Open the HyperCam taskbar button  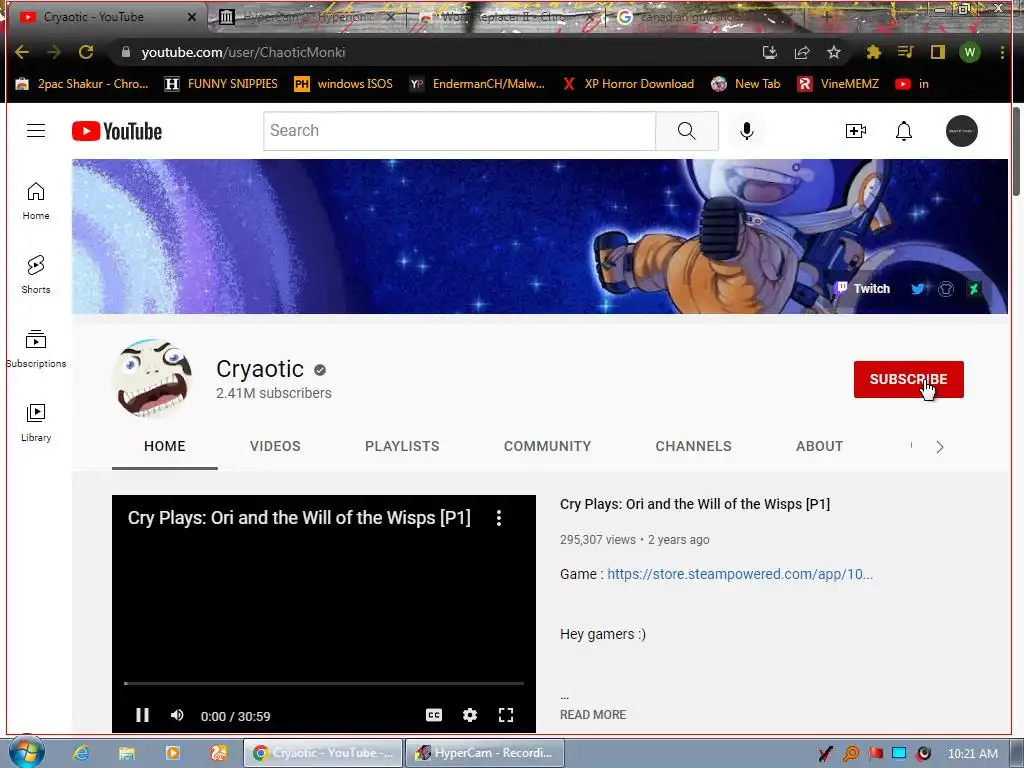point(485,753)
